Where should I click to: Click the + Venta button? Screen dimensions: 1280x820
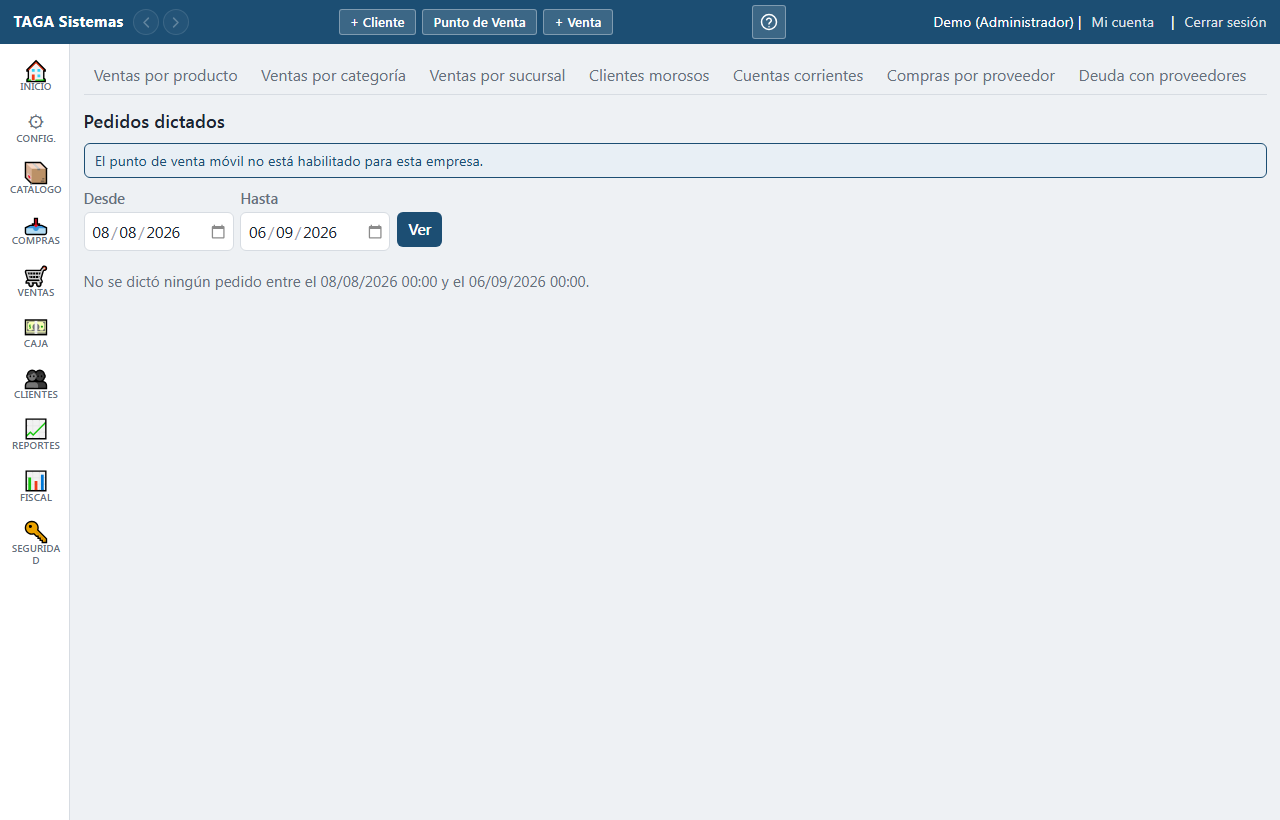(578, 22)
